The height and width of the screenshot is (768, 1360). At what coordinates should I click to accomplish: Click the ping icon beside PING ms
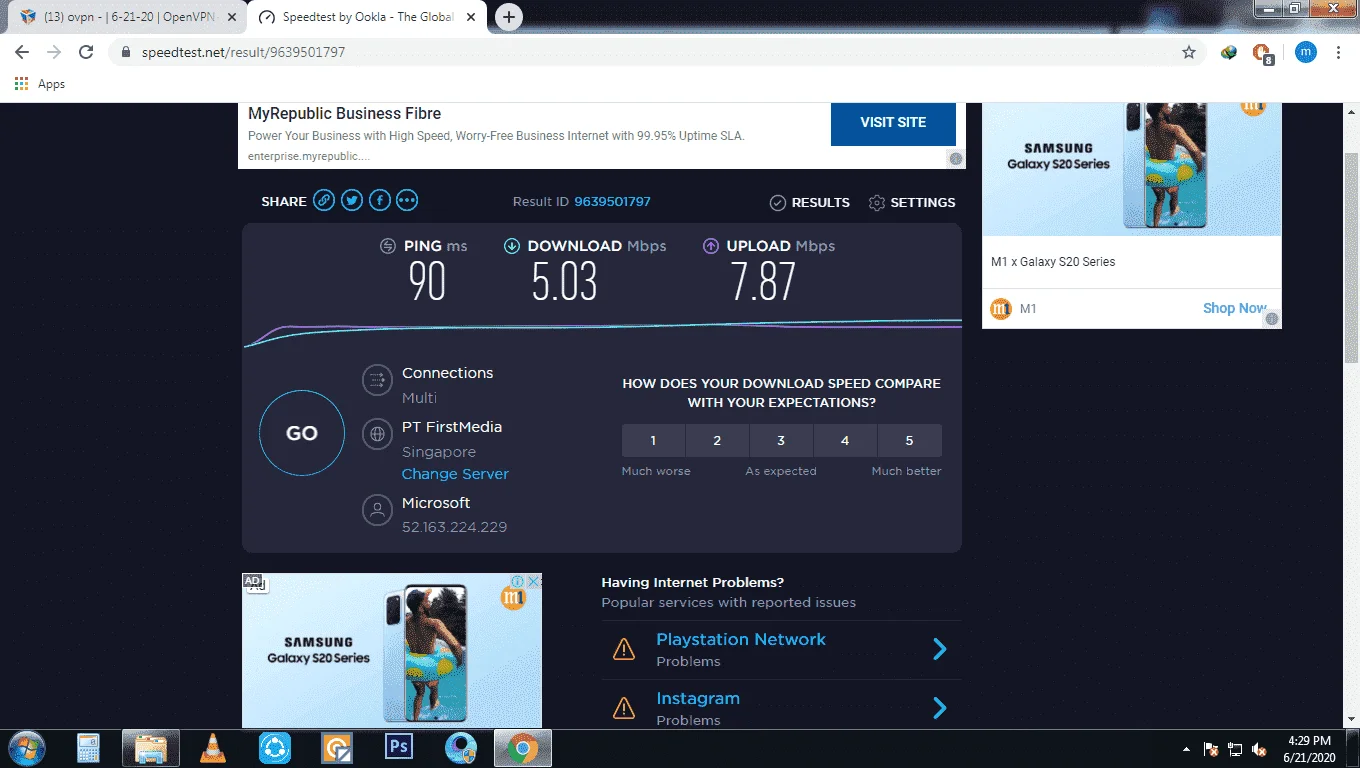click(388, 246)
